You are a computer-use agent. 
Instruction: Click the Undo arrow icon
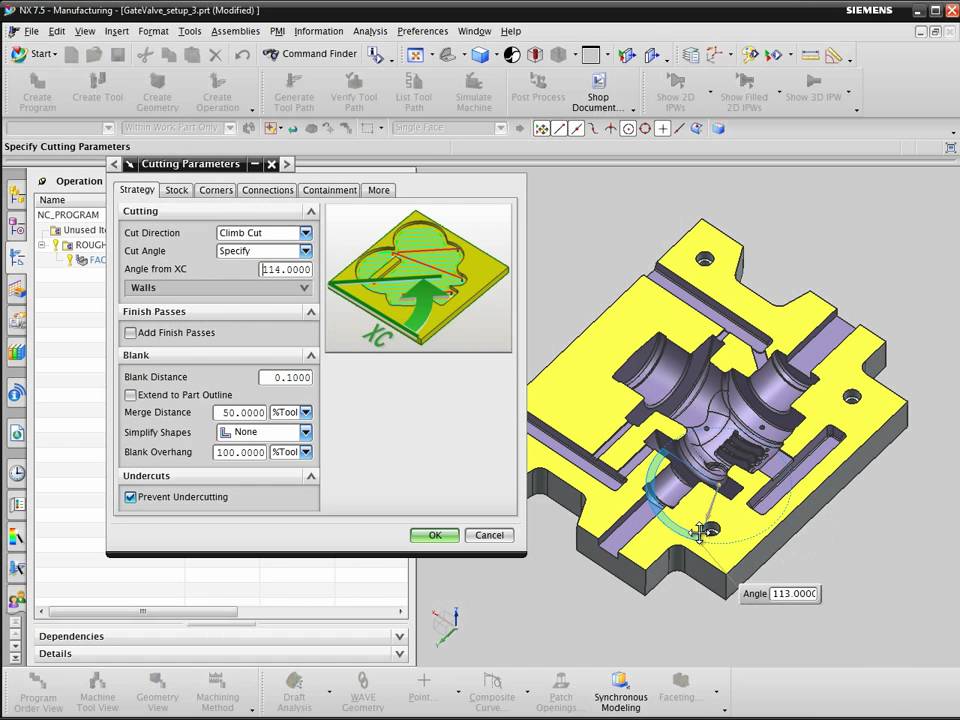tap(242, 55)
